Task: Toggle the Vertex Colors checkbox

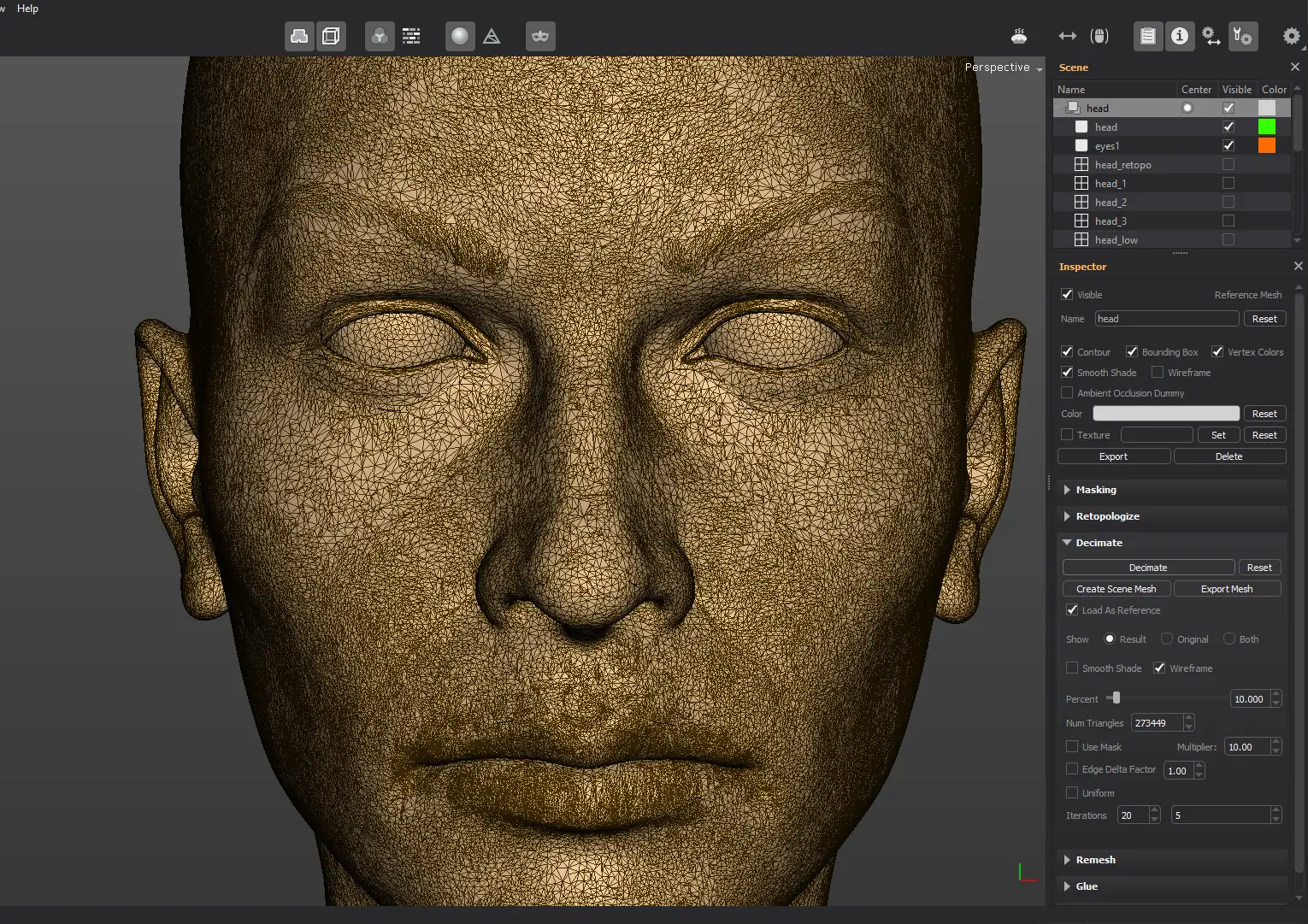Action: 1217,351
